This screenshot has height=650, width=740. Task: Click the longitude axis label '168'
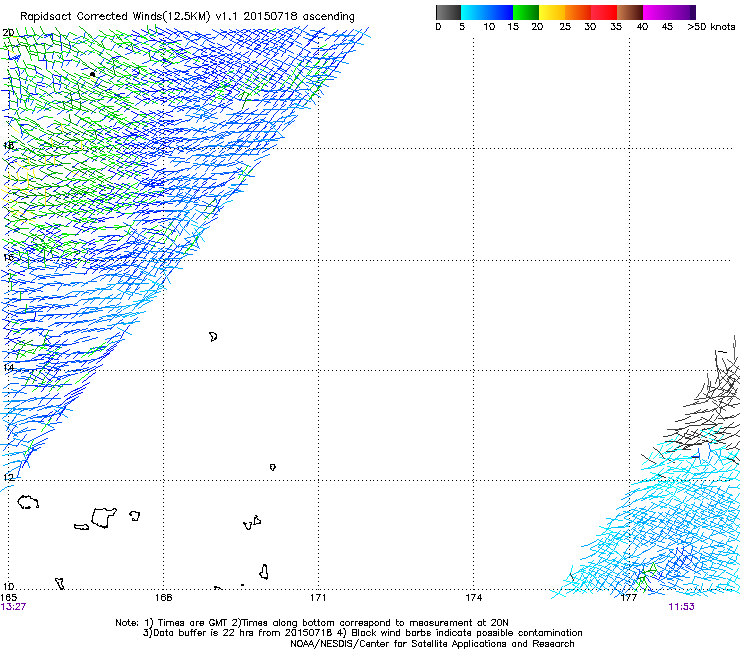163,598
